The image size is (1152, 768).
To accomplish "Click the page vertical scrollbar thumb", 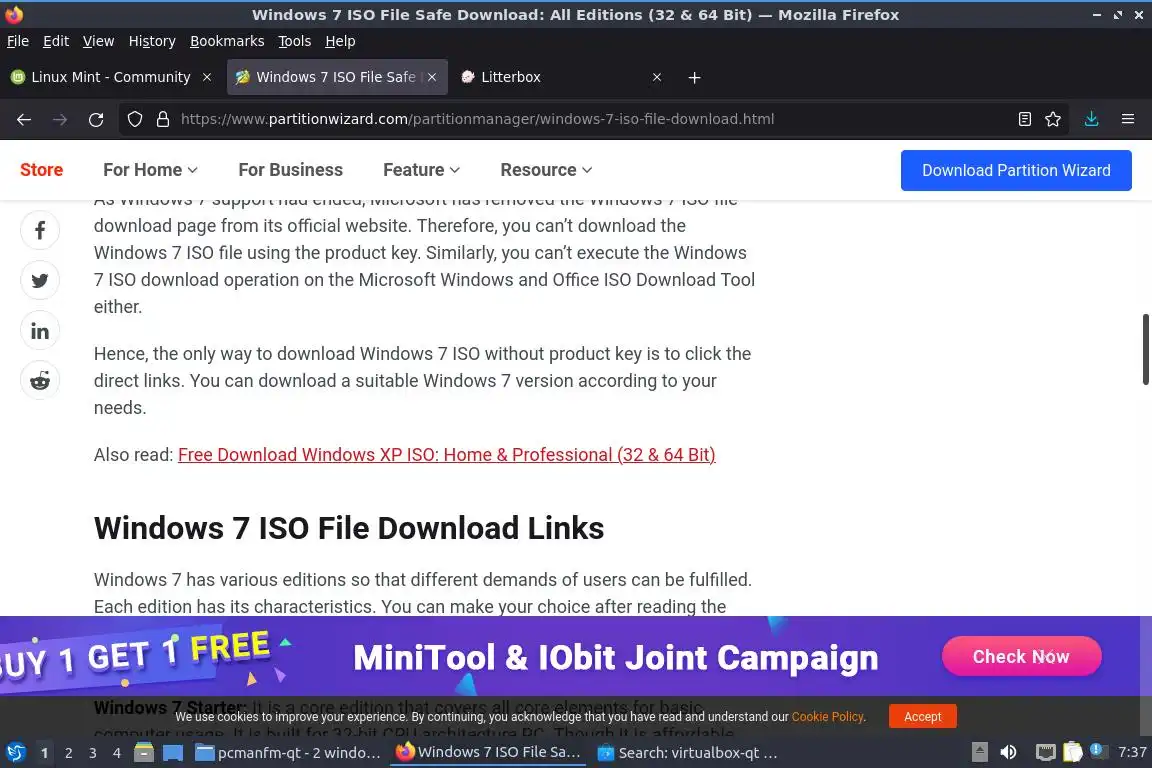I will (x=1145, y=349).
